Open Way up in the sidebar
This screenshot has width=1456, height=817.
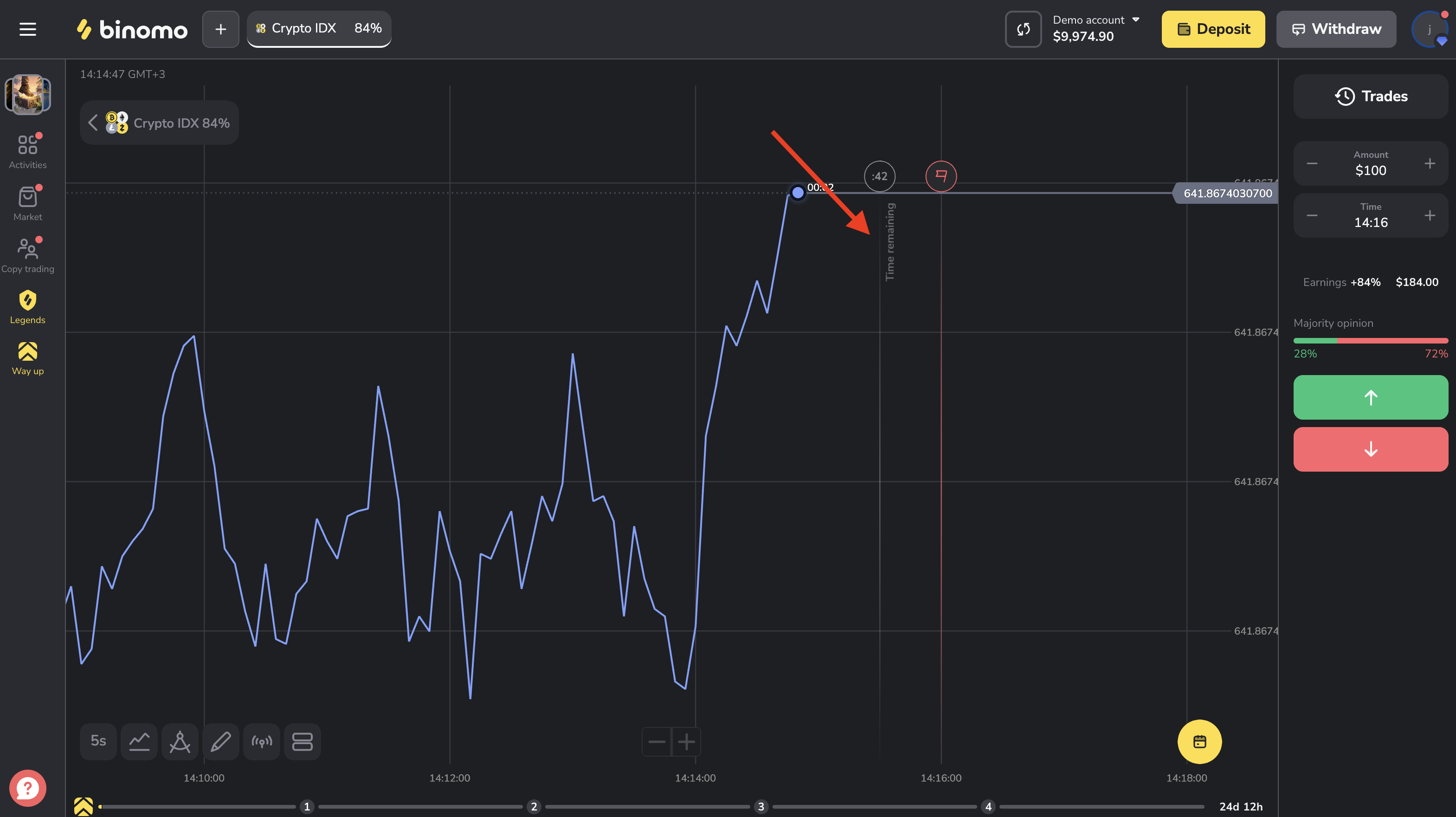[28, 358]
